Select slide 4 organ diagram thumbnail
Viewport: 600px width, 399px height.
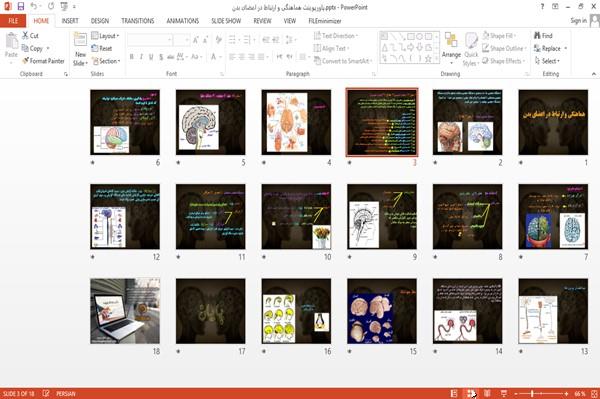pyautogui.click(x=296, y=122)
